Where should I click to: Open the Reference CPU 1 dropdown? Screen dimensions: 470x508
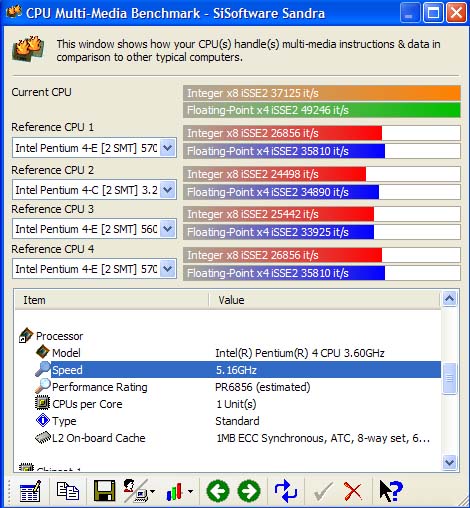pyautogui.click(x=168, y=148)
